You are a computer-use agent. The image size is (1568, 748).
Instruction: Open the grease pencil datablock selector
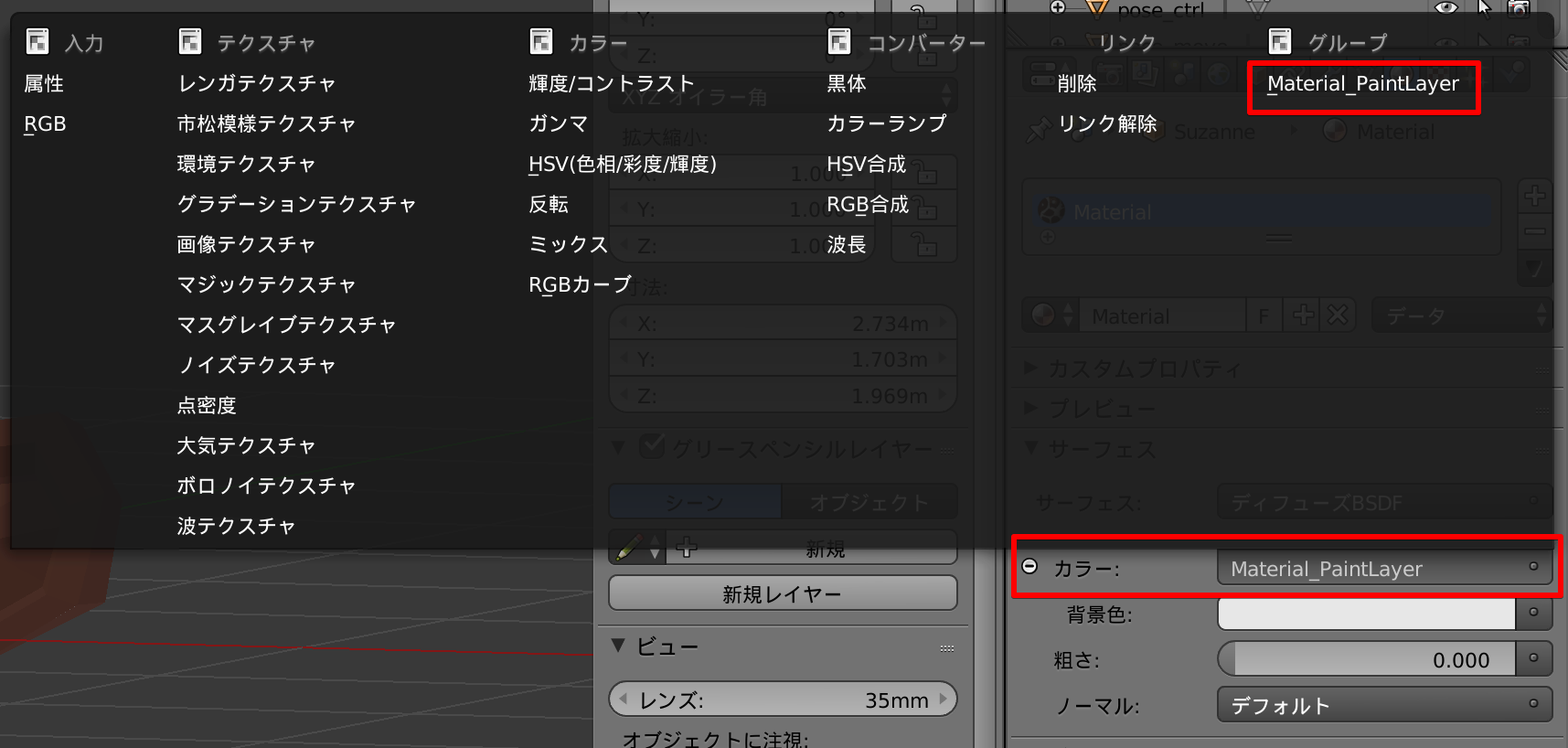point(637,549)
